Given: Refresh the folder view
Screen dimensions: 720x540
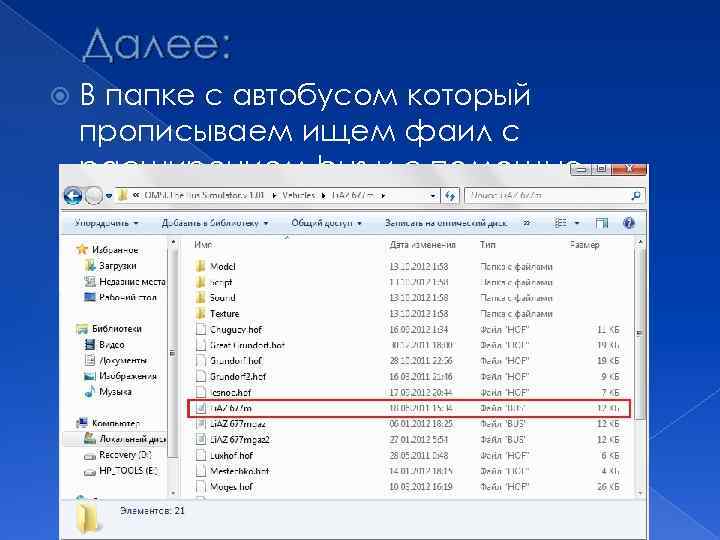Looking at the screenshot, I should coord(450,196).
